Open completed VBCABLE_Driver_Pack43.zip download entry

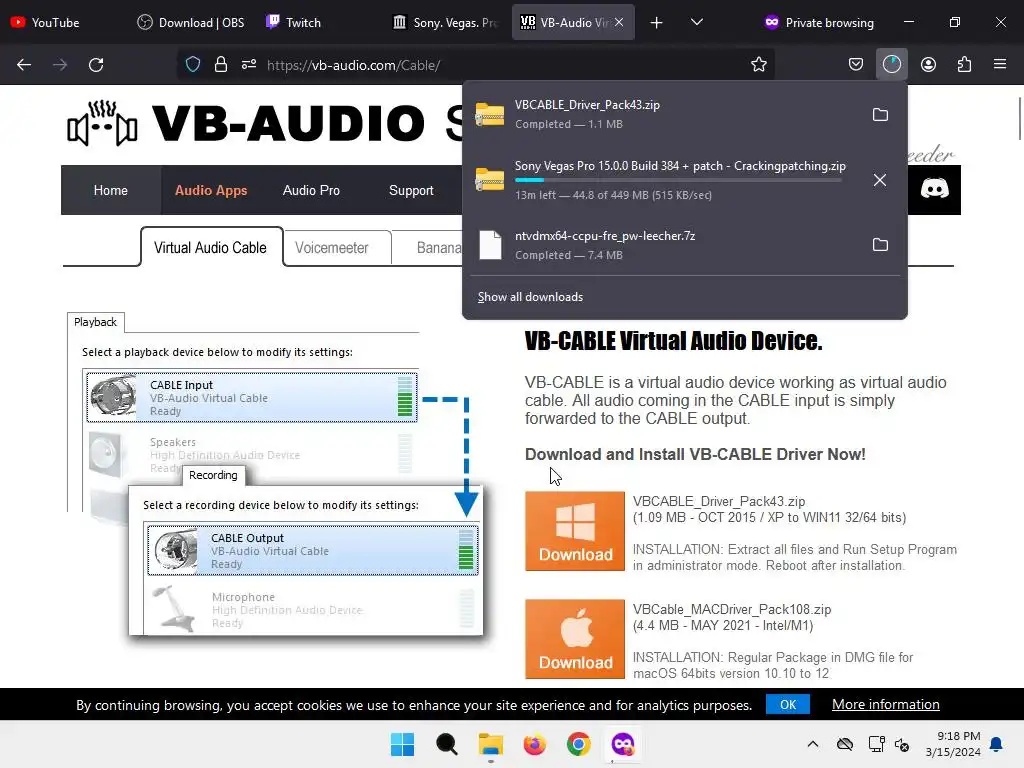[666, 114]
